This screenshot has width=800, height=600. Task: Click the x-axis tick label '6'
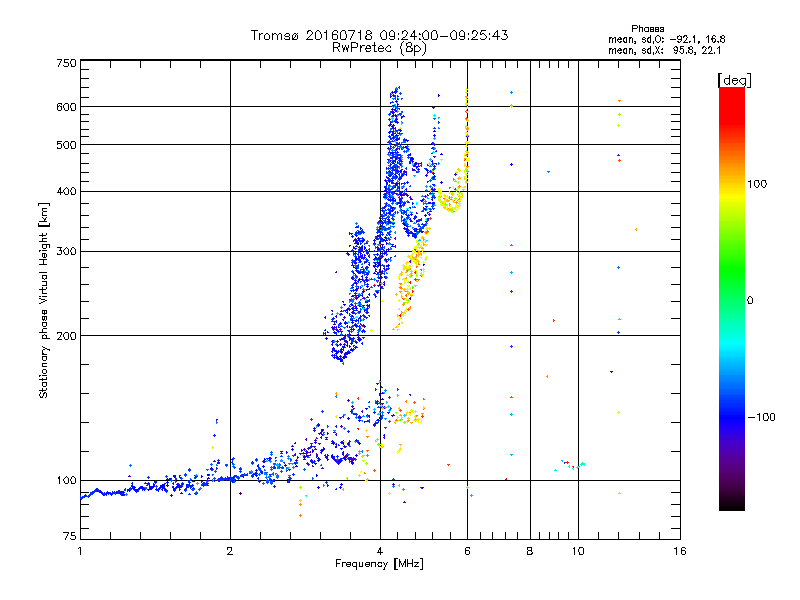[x=467, y=551]
